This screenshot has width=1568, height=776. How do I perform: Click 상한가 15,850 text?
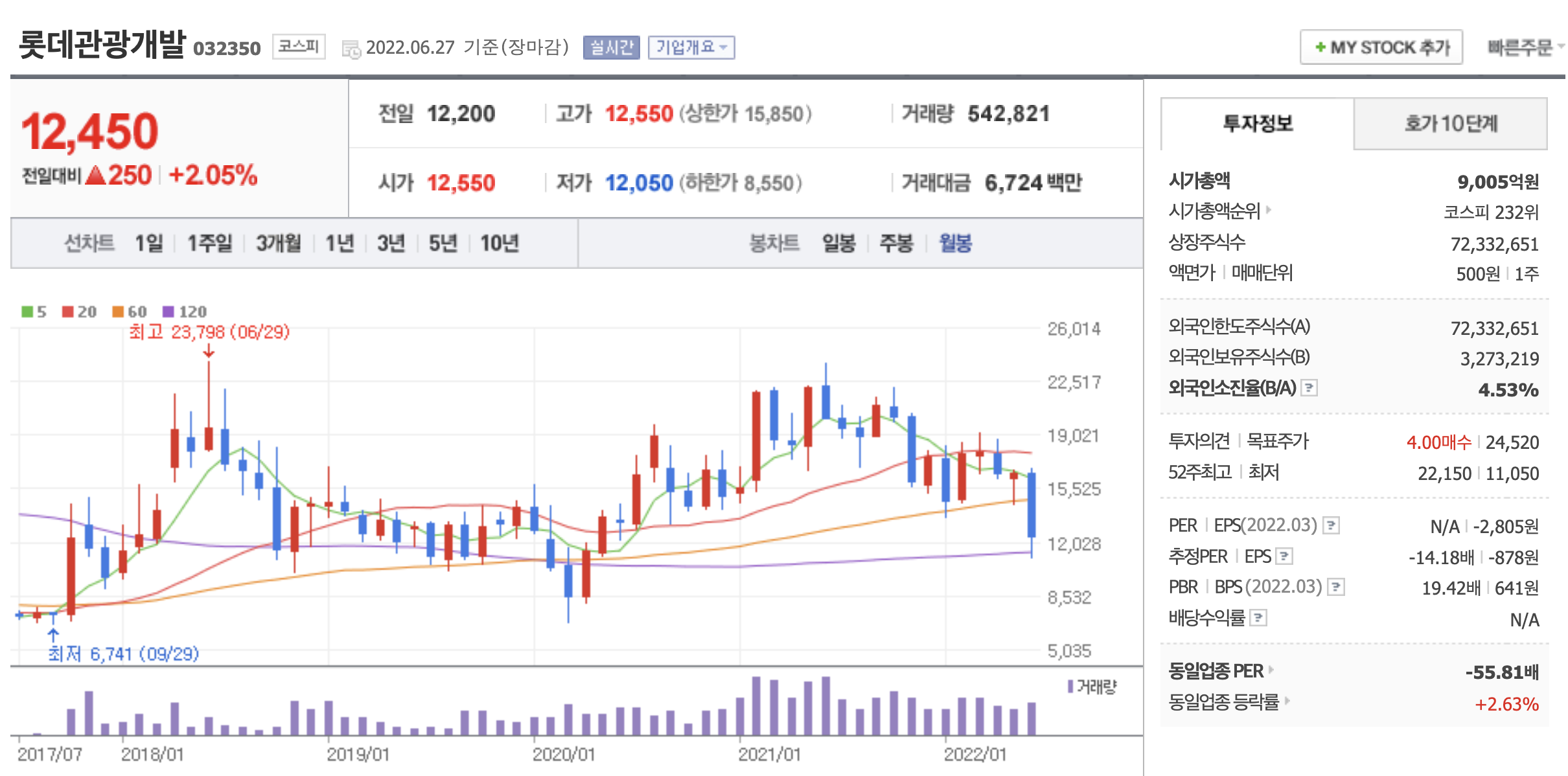(x=745, y=114)
